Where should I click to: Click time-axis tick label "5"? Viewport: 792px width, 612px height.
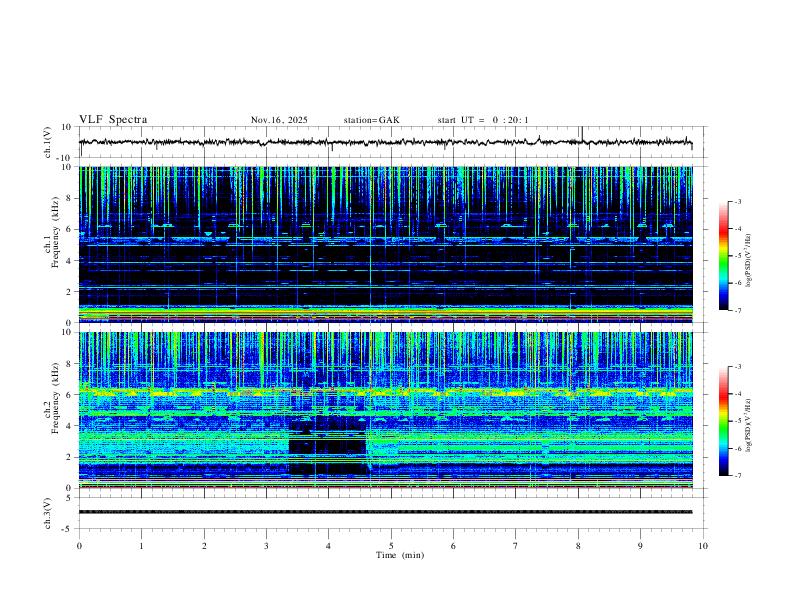pos(391,546)
